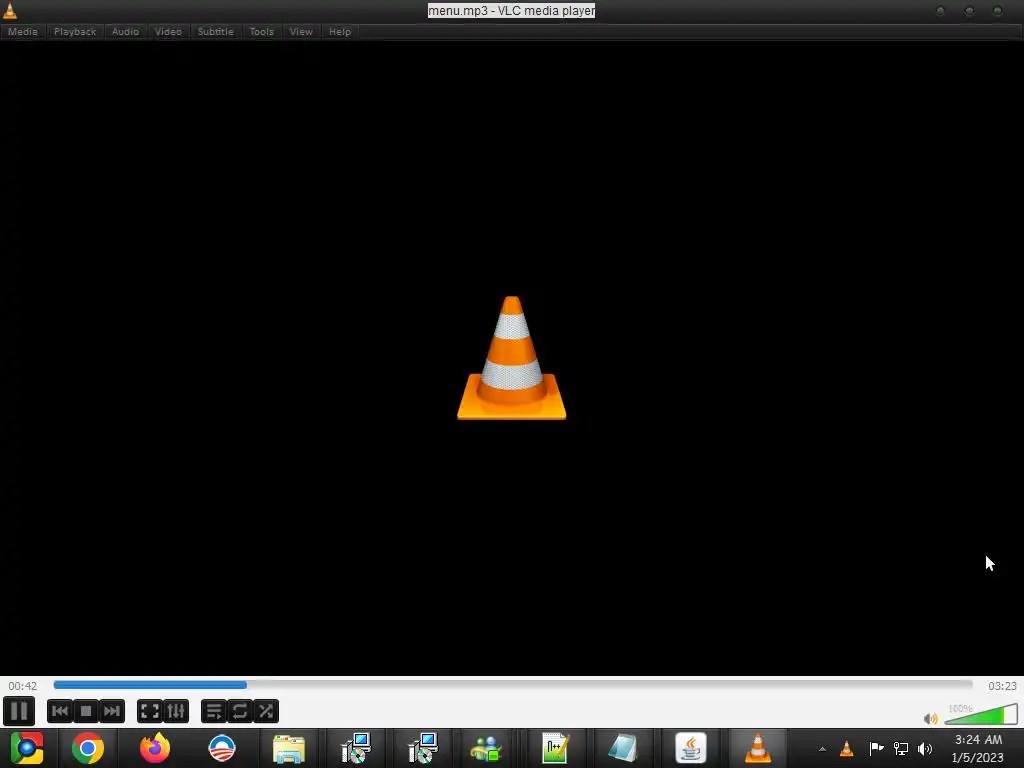Set volume using the green volume slider
The width and height of the screenshot is (1024, 768).
[x=981, y=714]
